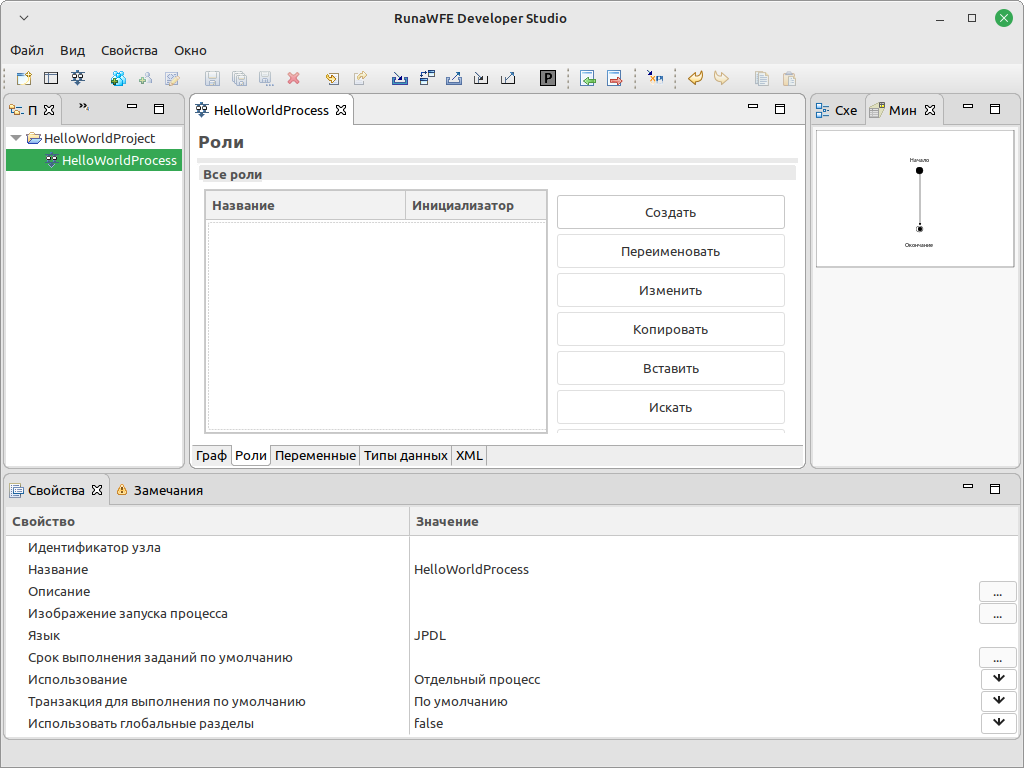This screenshot has width=1024, height=768.
Task: Click the black box up-arrow toolbar icon
Action: 507,78
